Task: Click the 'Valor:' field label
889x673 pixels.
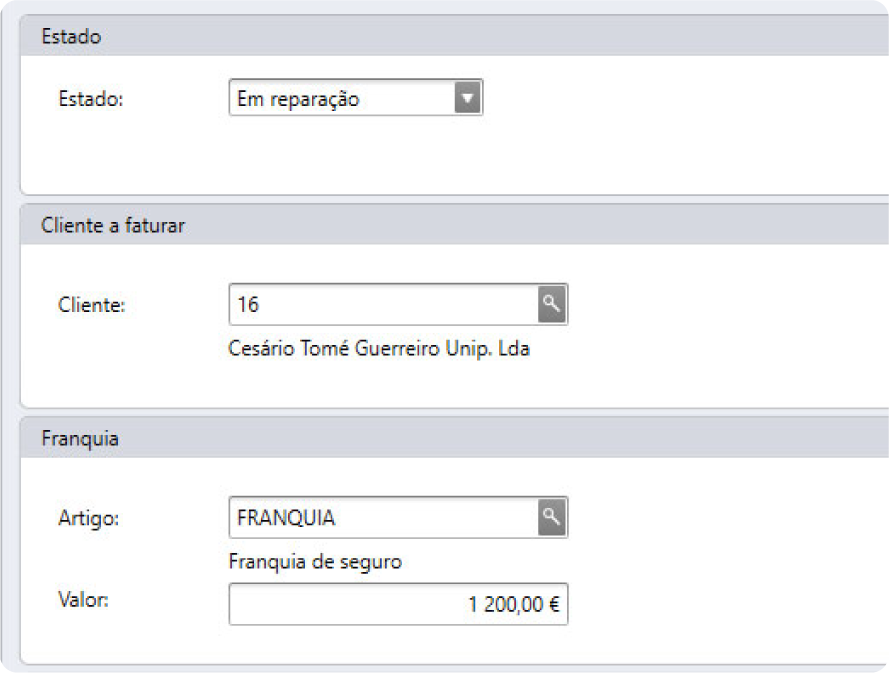Action: (86, 600)
